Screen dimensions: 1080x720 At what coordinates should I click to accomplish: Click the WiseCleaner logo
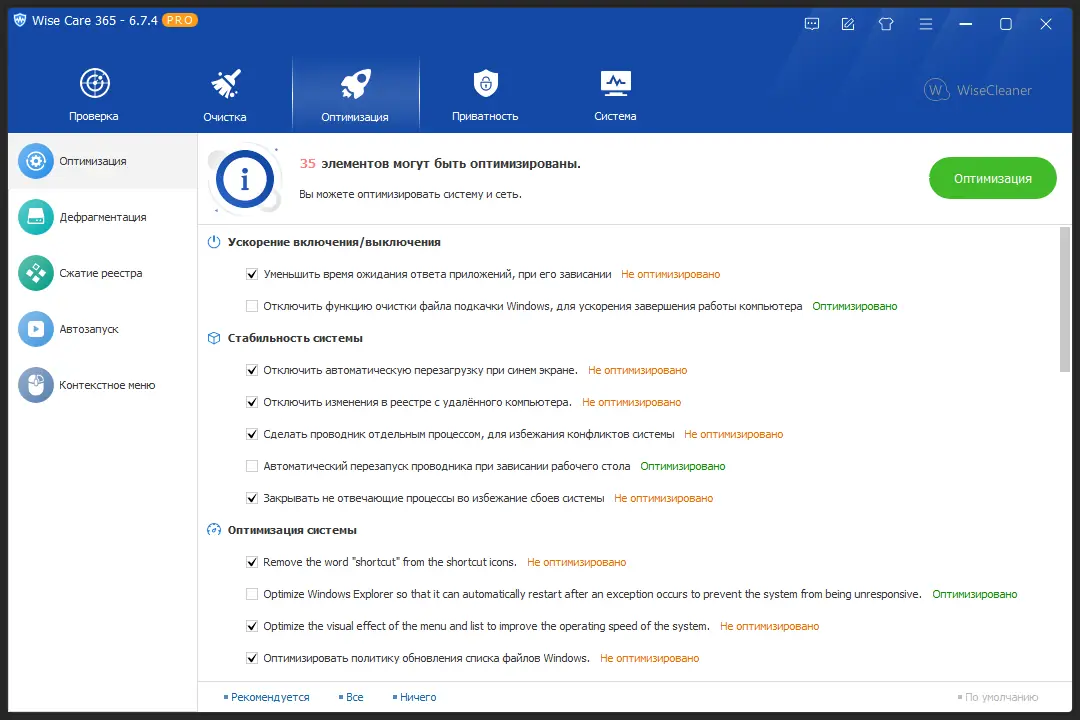977,90
